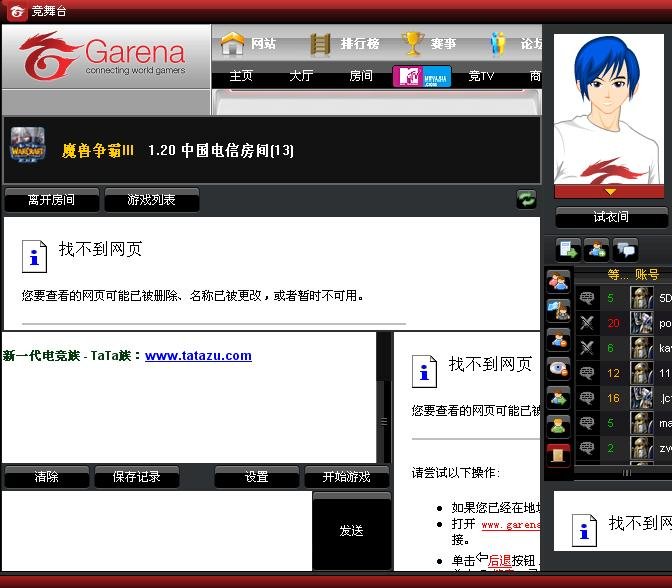Open the 论坛 forum people icon
Screen dimensions: 672x588
pos(498,44)
